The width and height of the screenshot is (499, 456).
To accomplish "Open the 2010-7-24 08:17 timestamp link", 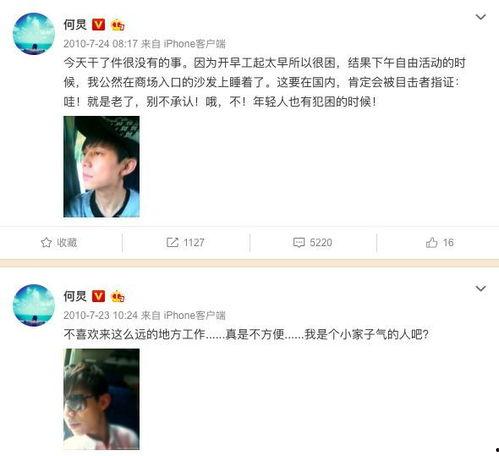I will point(100,44).
